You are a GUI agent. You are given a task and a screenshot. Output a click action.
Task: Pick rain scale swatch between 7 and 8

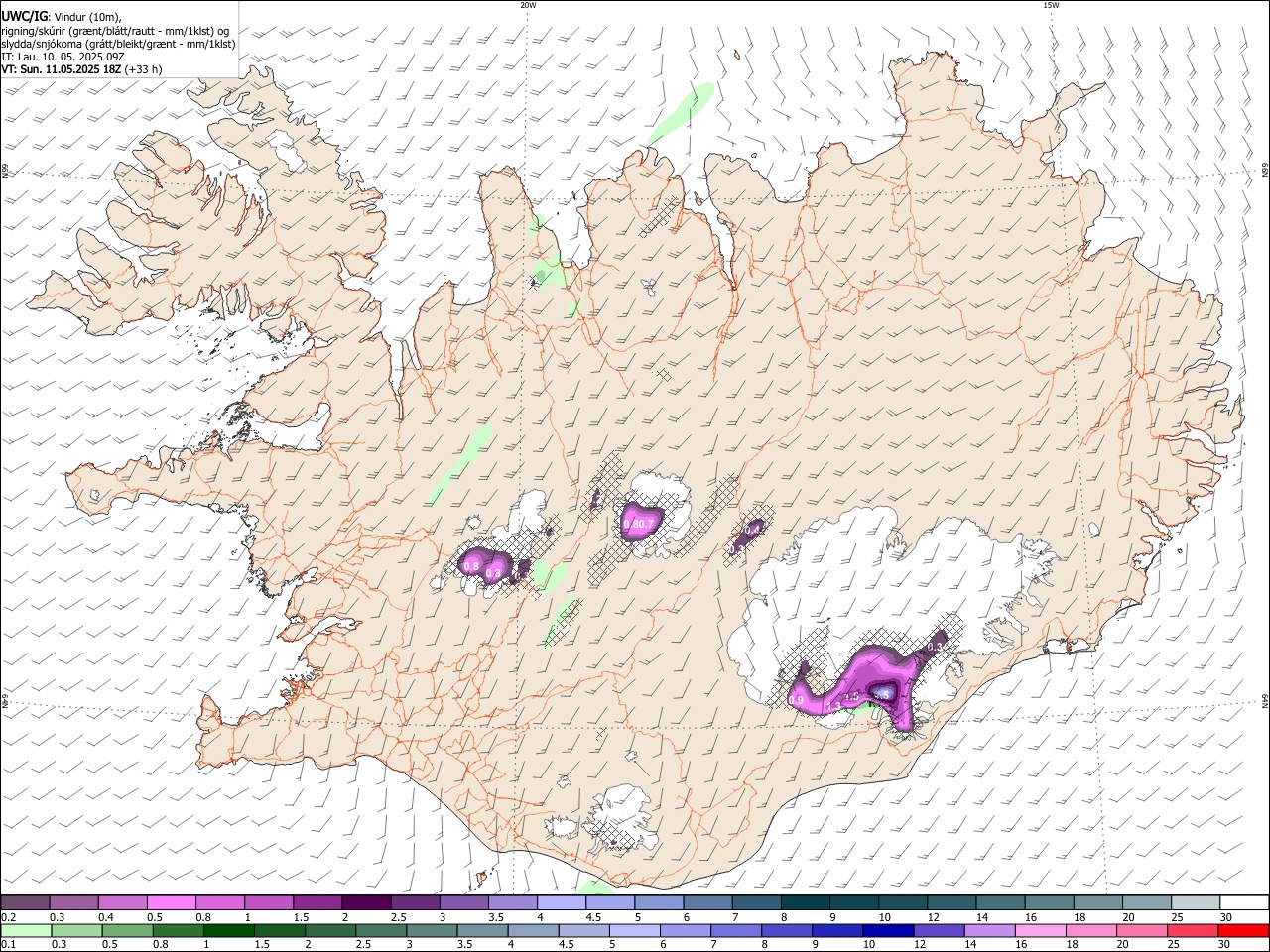pyautogui.click(x=735, y=931)
